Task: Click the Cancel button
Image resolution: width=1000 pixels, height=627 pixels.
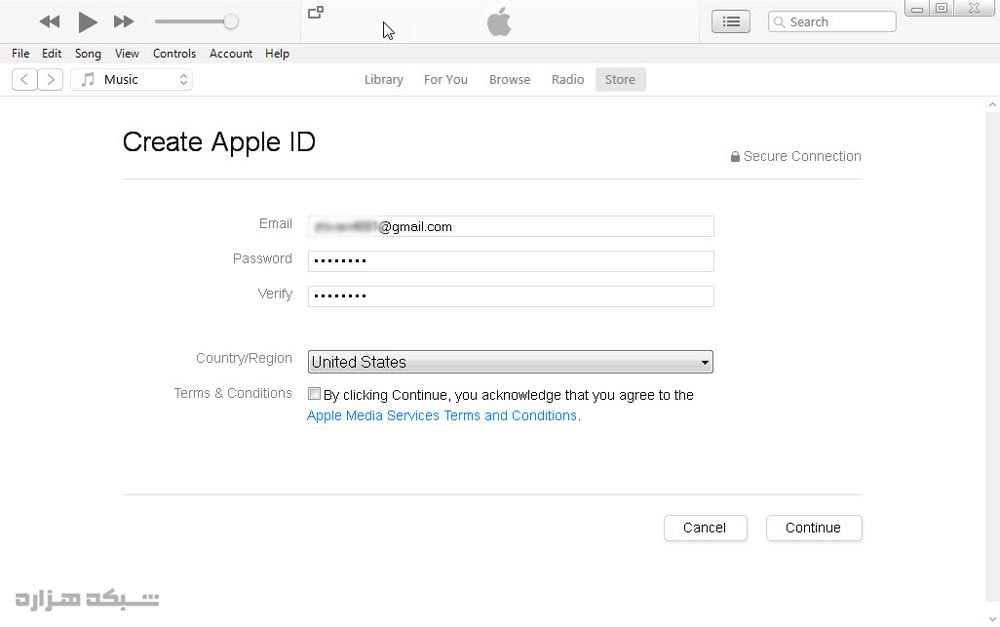Action: 705,528
